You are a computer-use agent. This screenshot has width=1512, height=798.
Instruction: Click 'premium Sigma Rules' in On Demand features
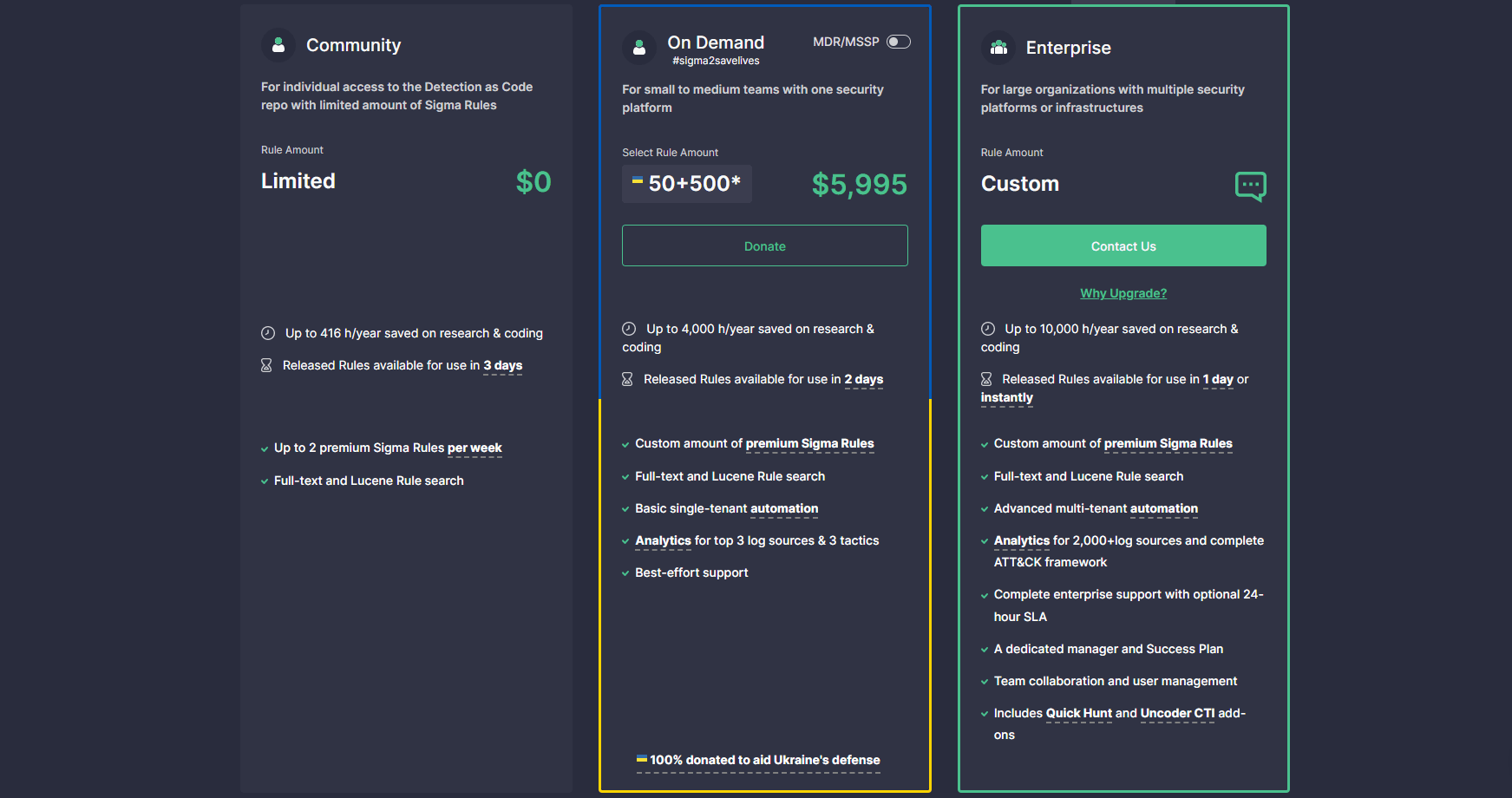coord(810,443)
